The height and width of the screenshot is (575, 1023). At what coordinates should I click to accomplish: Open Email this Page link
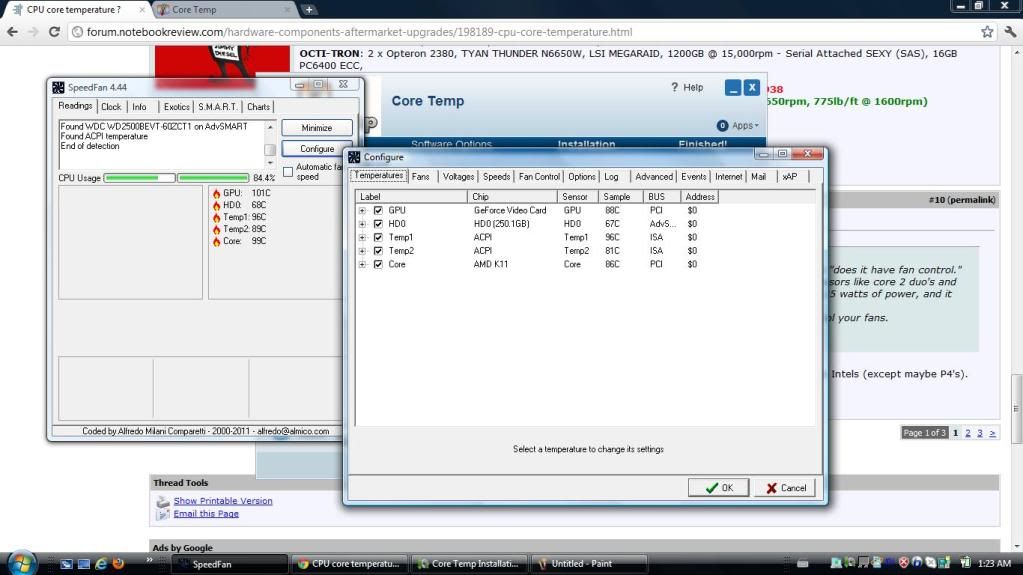[x=206, y=514]
